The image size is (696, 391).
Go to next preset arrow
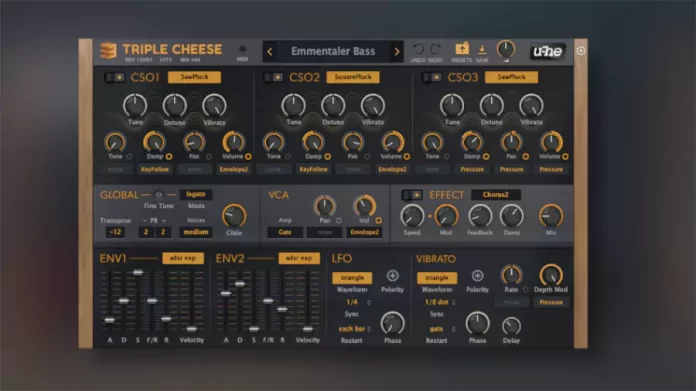tap(396, 51)
